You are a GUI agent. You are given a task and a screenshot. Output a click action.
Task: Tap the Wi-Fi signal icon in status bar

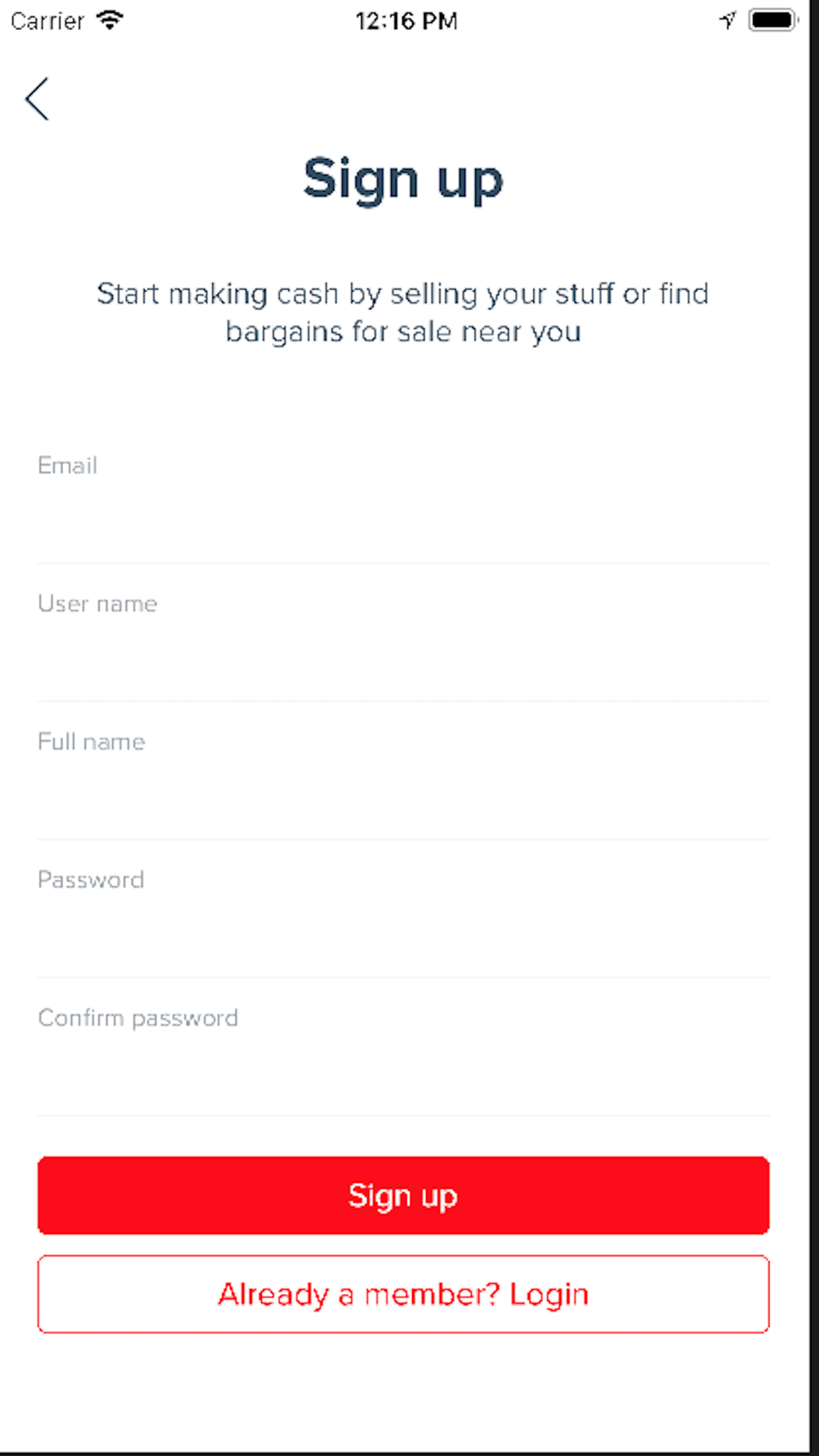(110, 20)
